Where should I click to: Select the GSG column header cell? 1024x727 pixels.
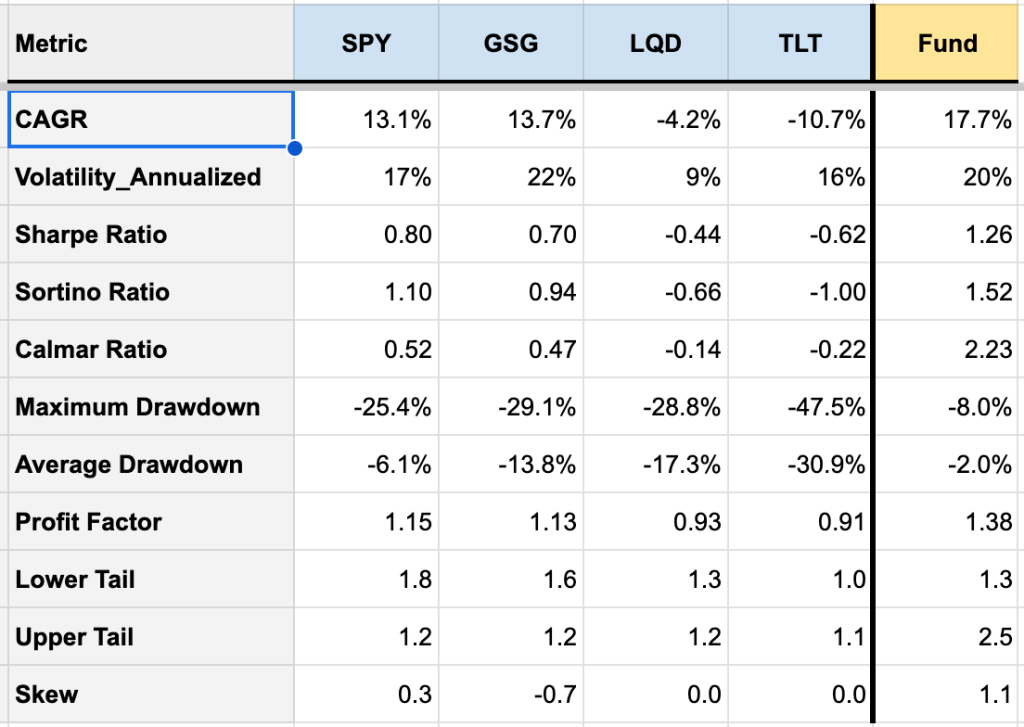coord(510,44)
